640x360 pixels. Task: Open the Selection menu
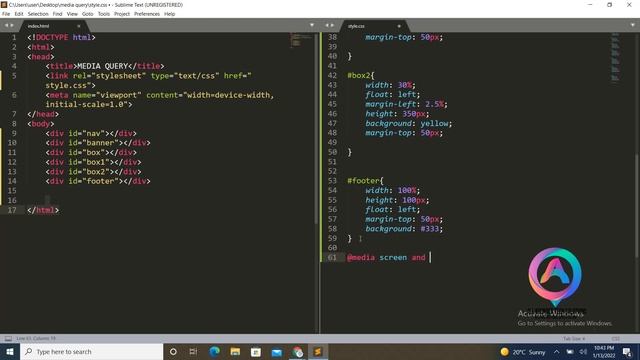coord(38,14)
